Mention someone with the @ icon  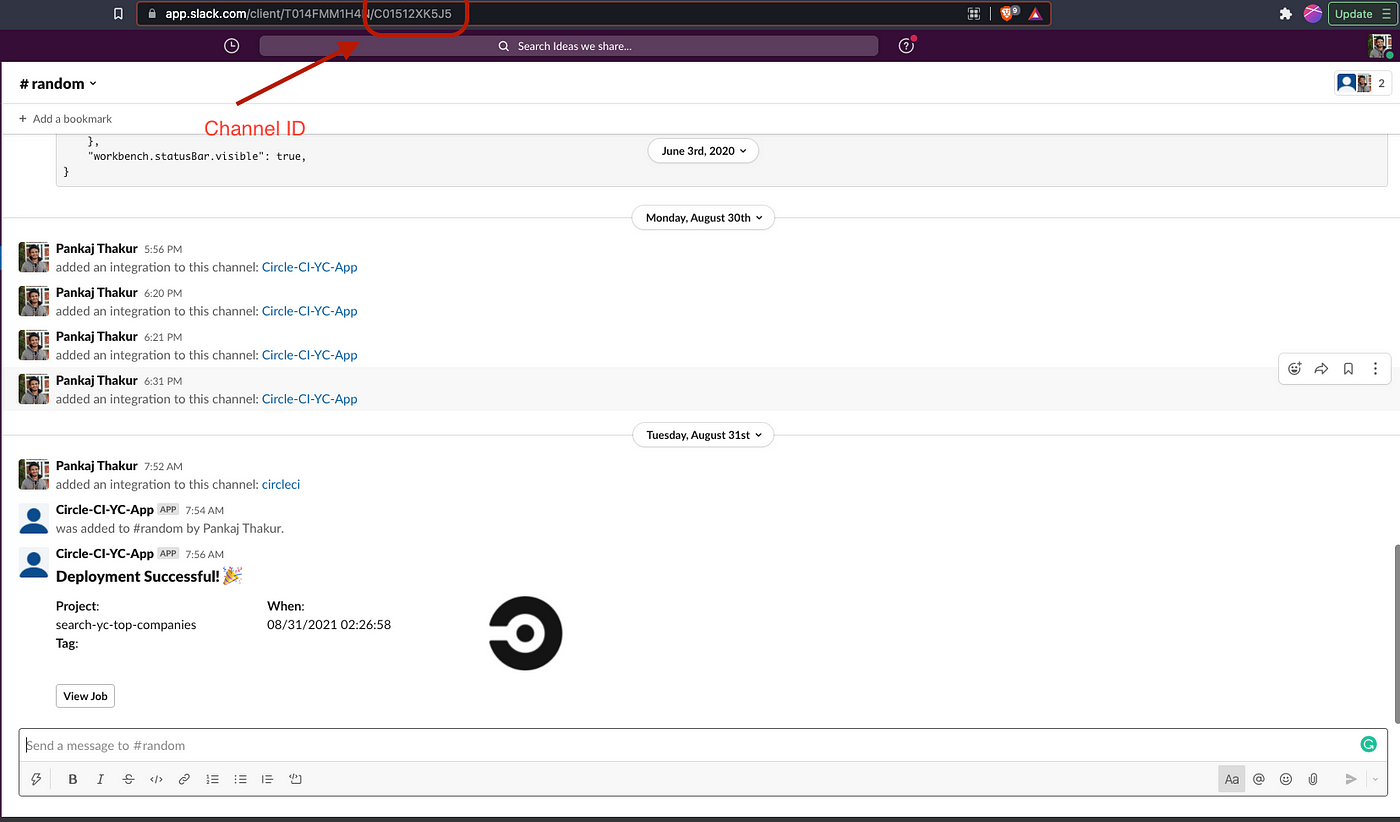tap(1259, 779)
